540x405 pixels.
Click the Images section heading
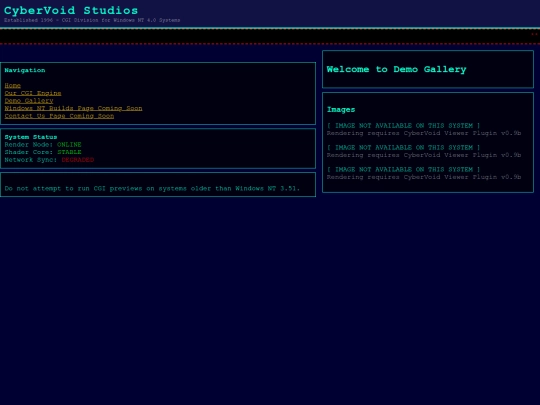tap(341, 110)
